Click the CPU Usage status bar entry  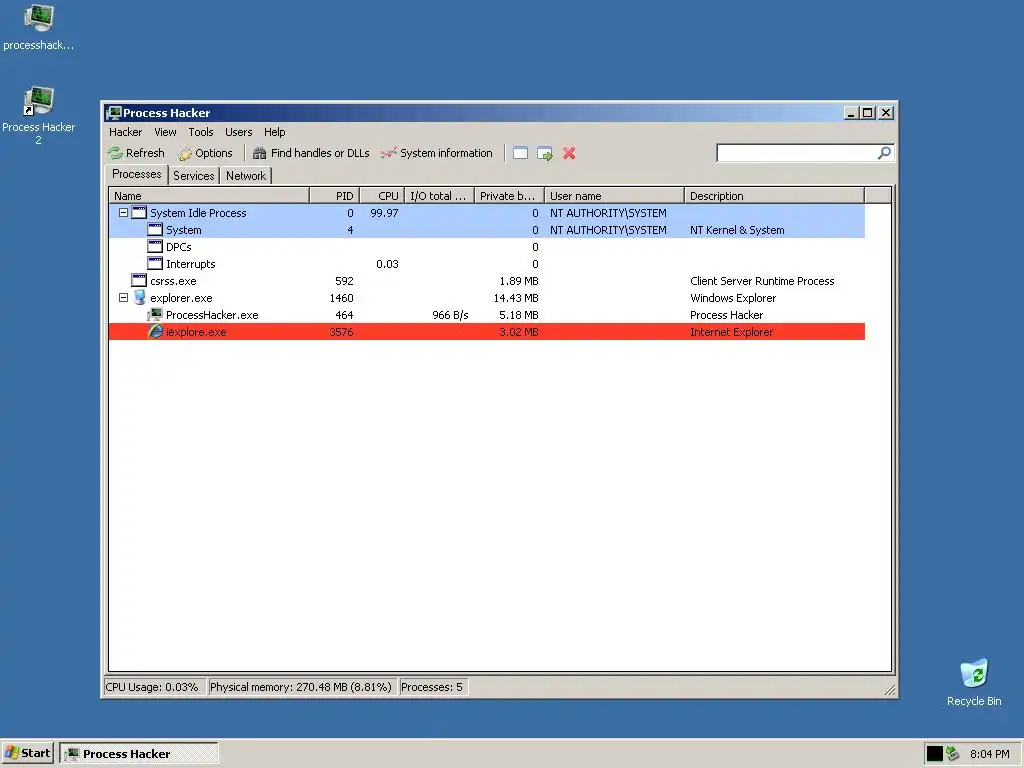pos(154,687)
